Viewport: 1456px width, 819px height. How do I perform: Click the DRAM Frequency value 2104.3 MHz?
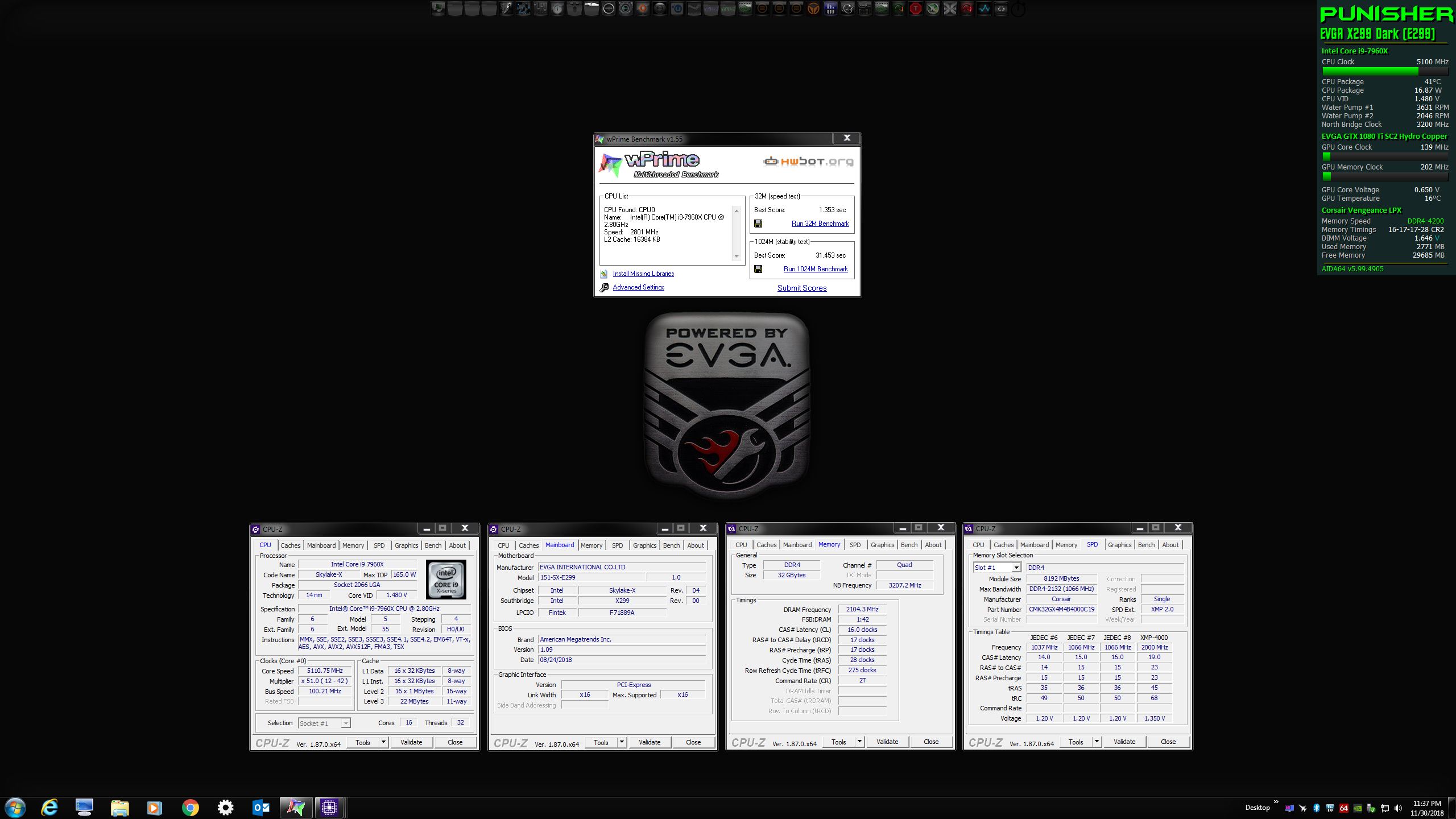point(862,609)
